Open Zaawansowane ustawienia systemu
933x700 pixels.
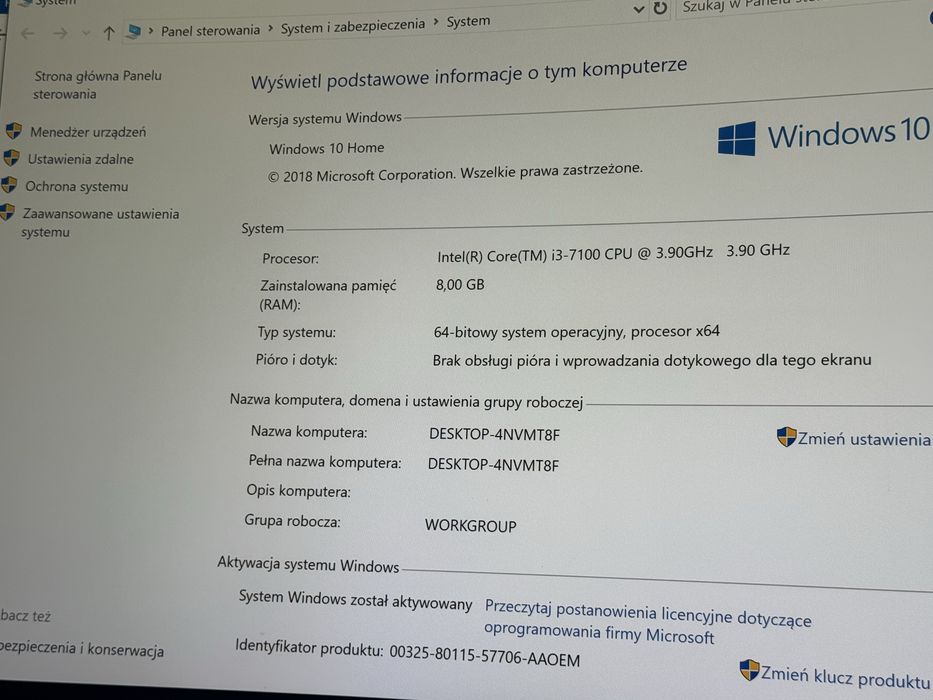[x=100, y=223]
